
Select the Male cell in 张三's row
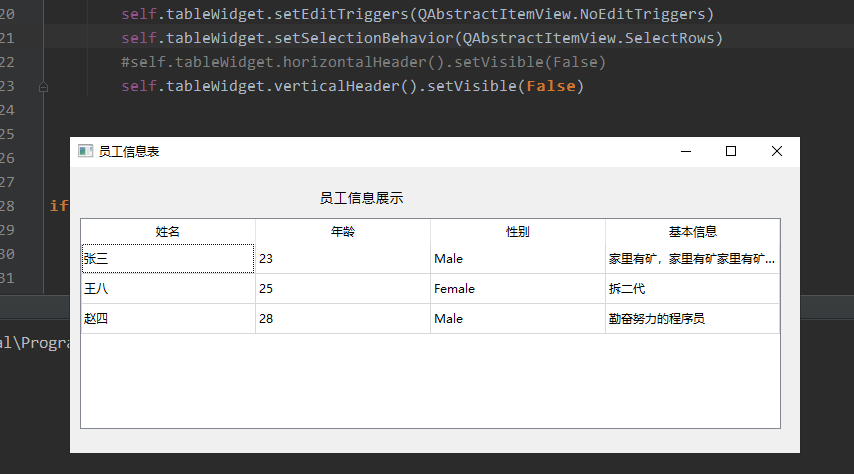517,258
